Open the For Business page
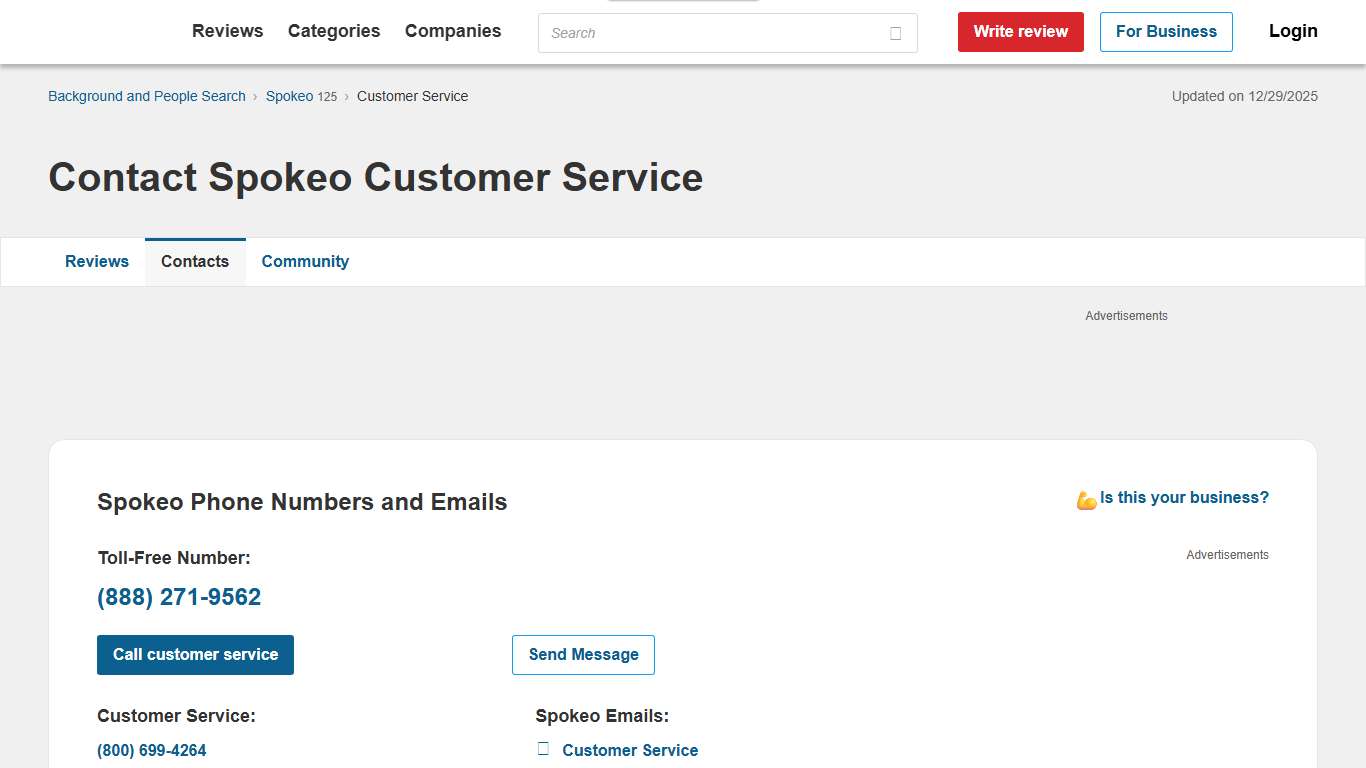The width and height of the screenshot is (1366, 768). point(1166,31)
